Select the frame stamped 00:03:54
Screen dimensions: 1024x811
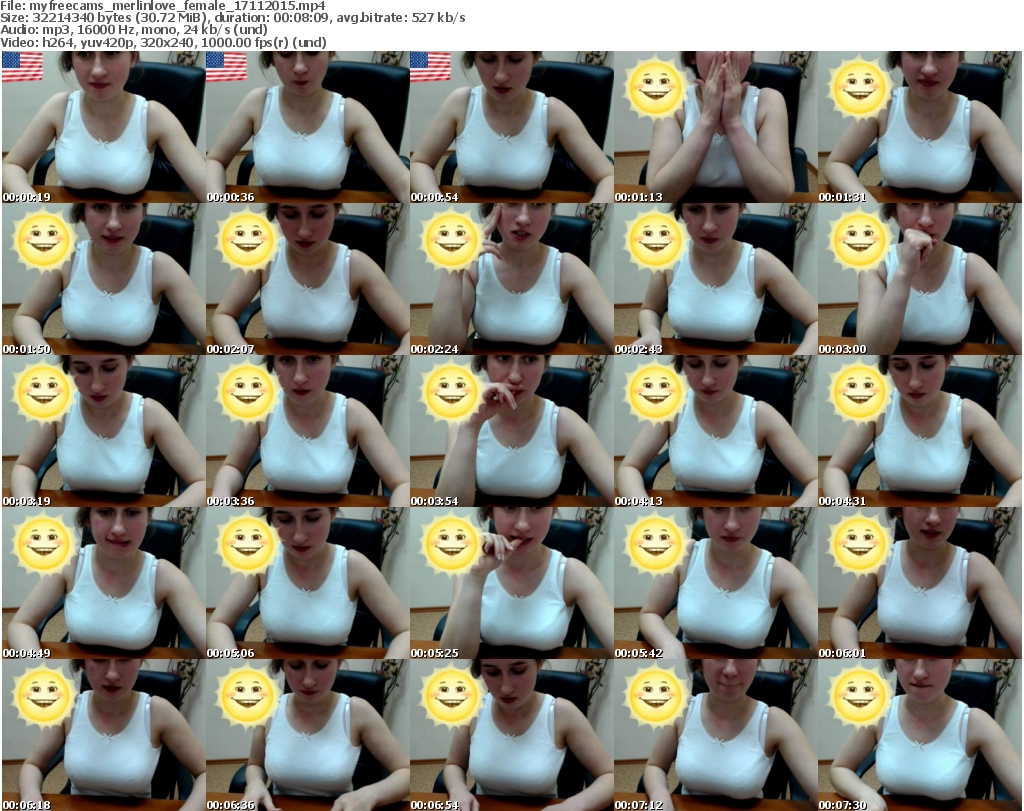coord(511,432)
